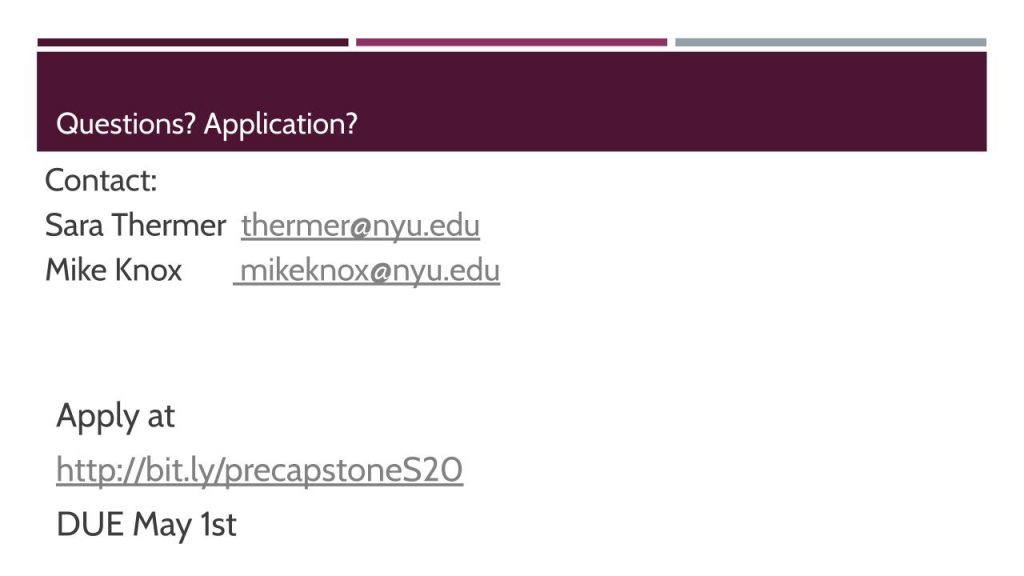Open the thermer@nyu.edu email link
The width and height of the screenshot is (1024, 576).
(360, 226)
